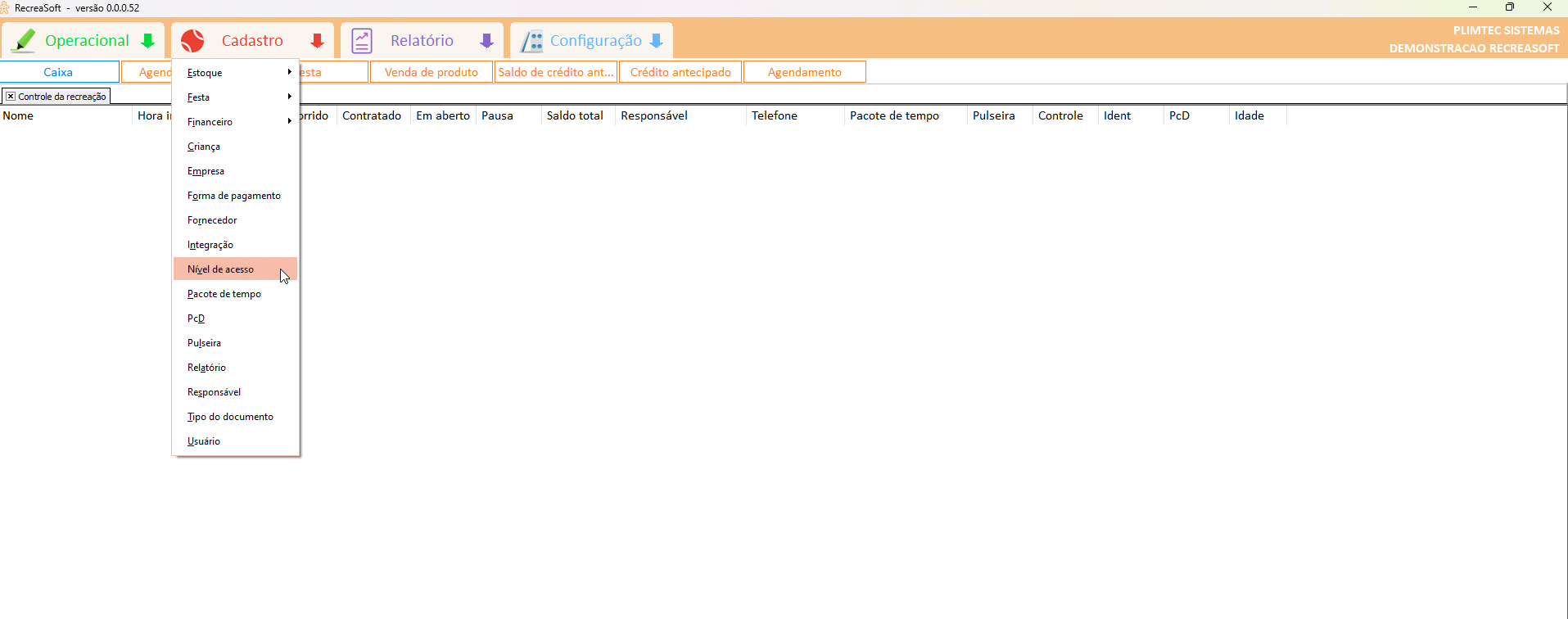Select Criança from Cadastro menu

click(235, 147)
